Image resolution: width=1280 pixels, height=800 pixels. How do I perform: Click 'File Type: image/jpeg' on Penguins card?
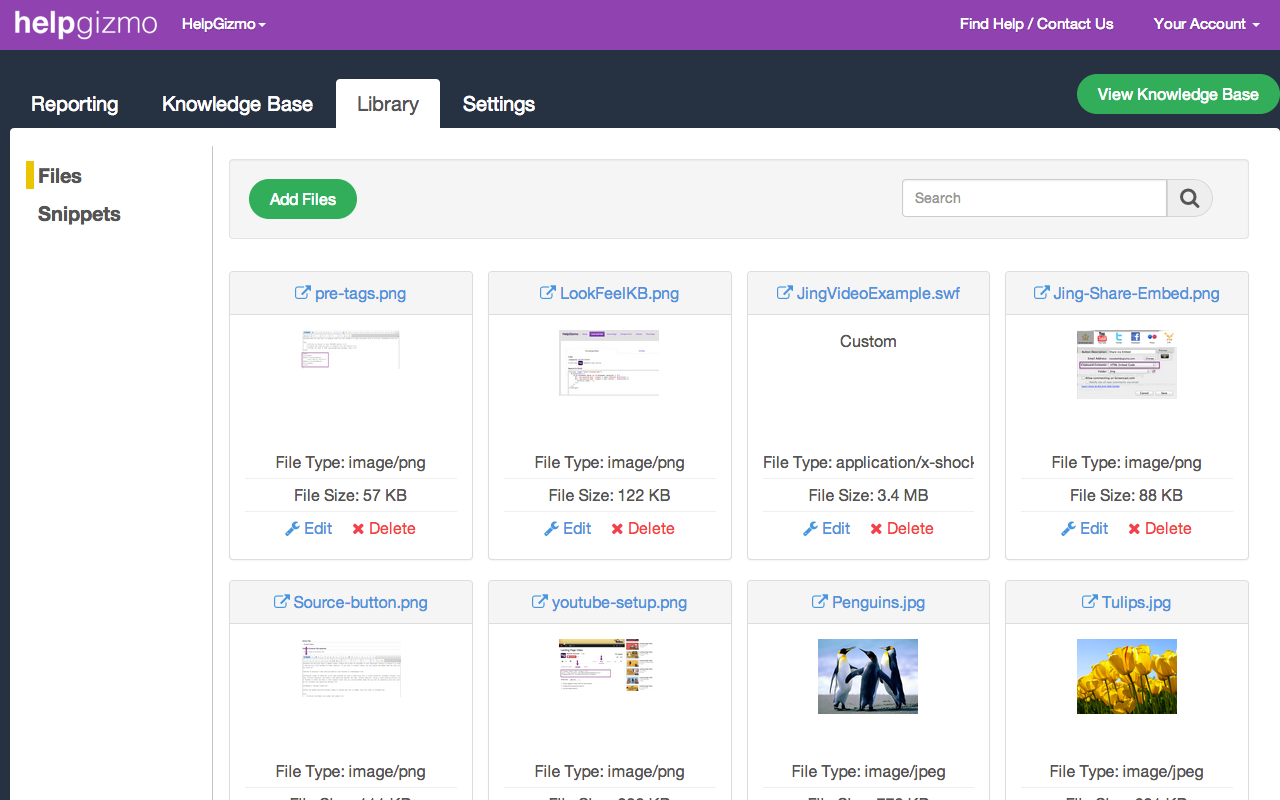[x=868, y=771]
